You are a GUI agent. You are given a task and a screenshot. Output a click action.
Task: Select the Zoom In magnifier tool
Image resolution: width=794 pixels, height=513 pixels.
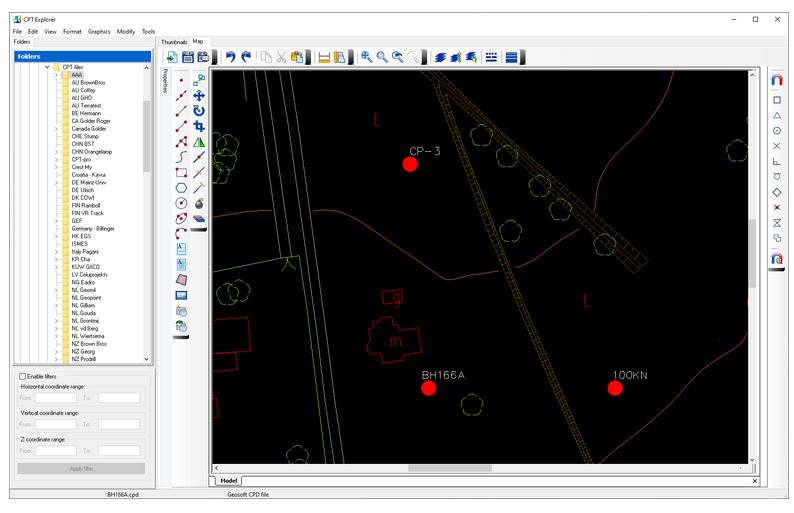(367, 57)
